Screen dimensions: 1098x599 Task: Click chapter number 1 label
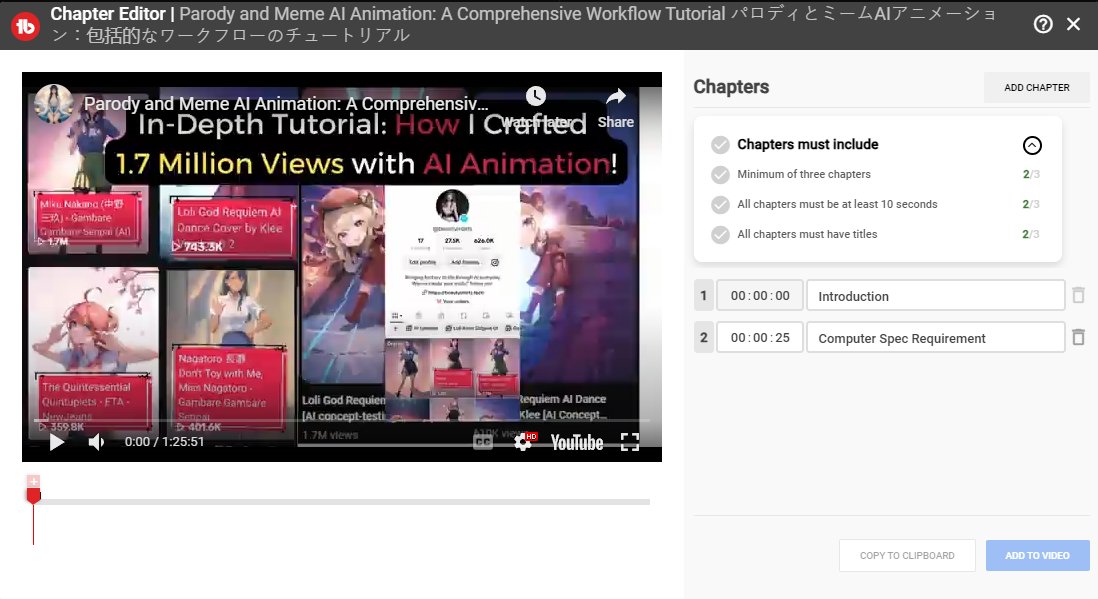704,296
